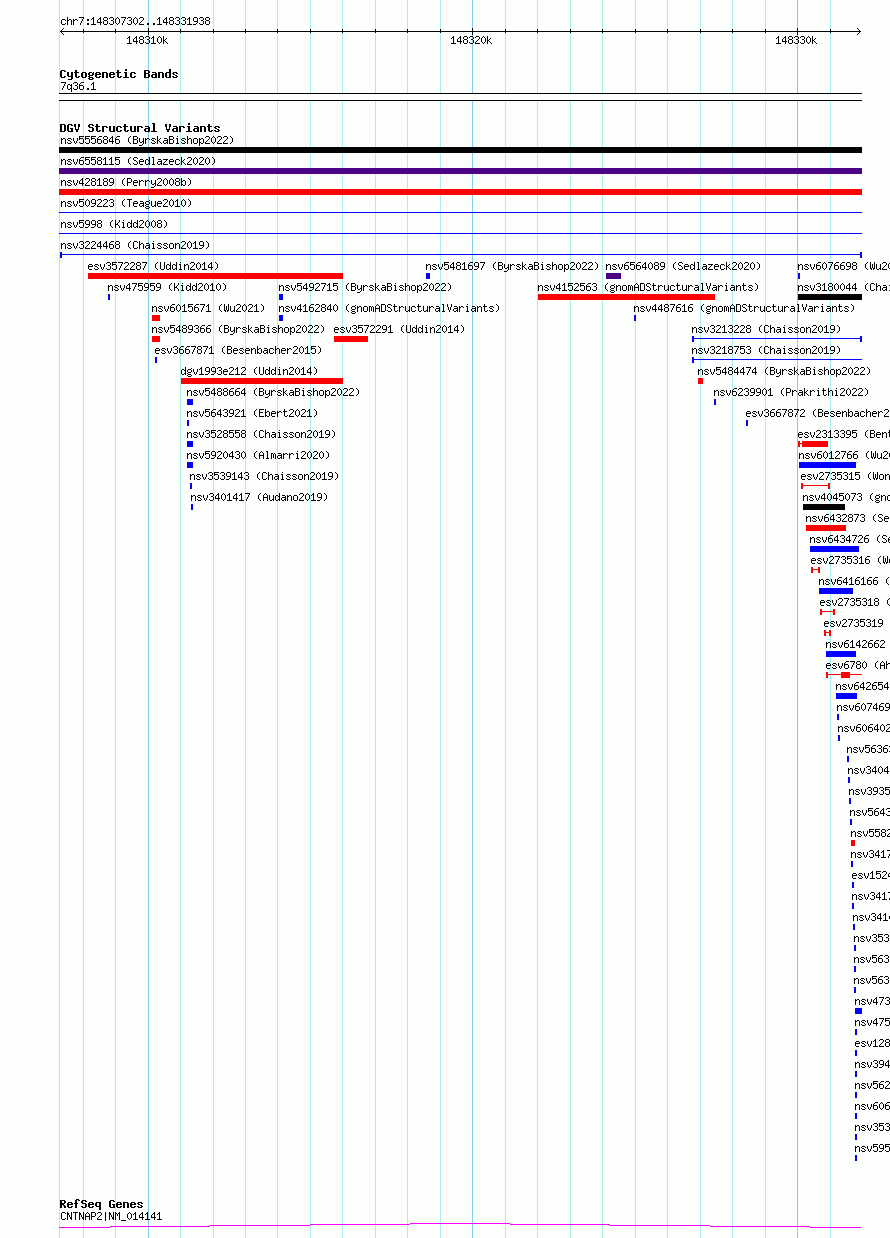
Task: Click the 148330k ruler position marker
Action: click(x=796, y=40)
